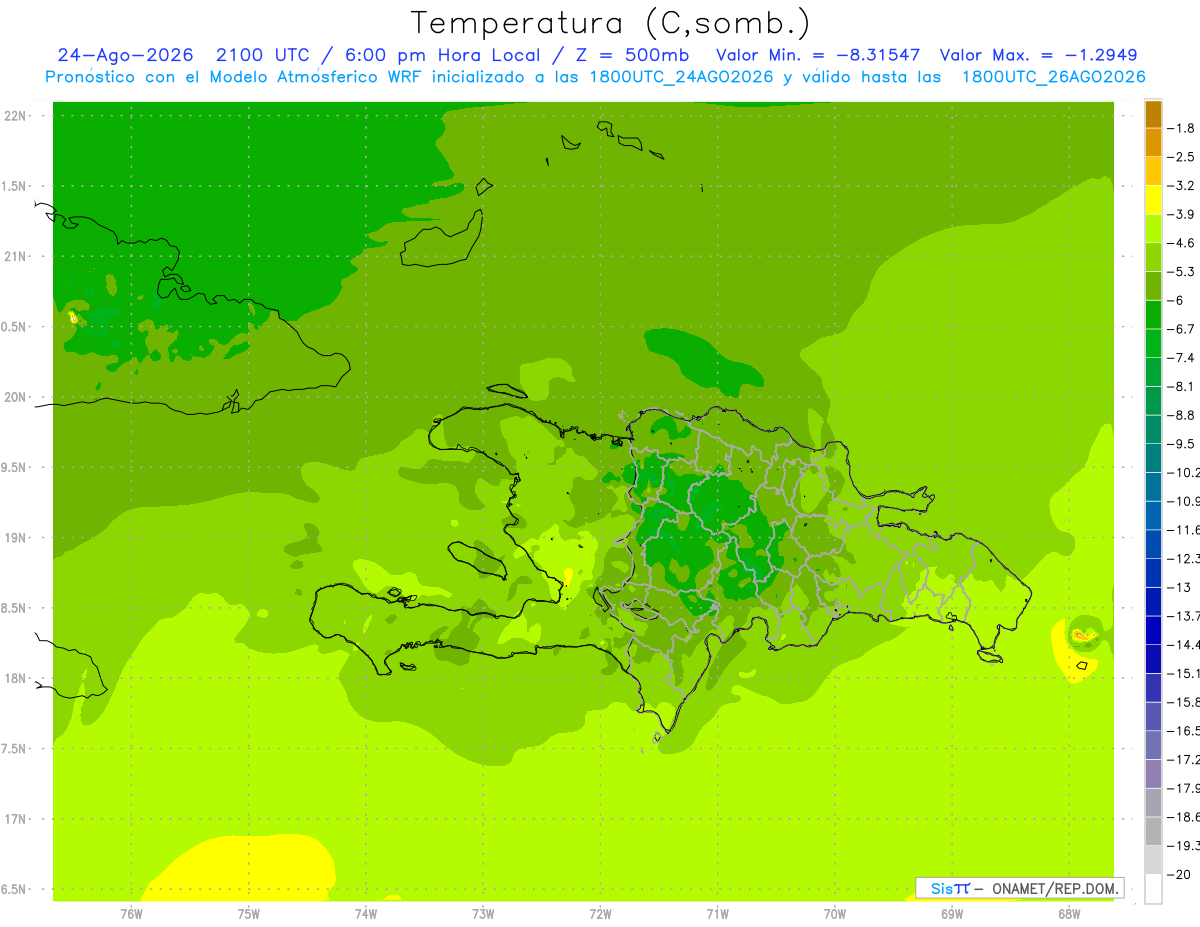Select the lime swatch between -3.9 and -4.6

(1153, 229)
